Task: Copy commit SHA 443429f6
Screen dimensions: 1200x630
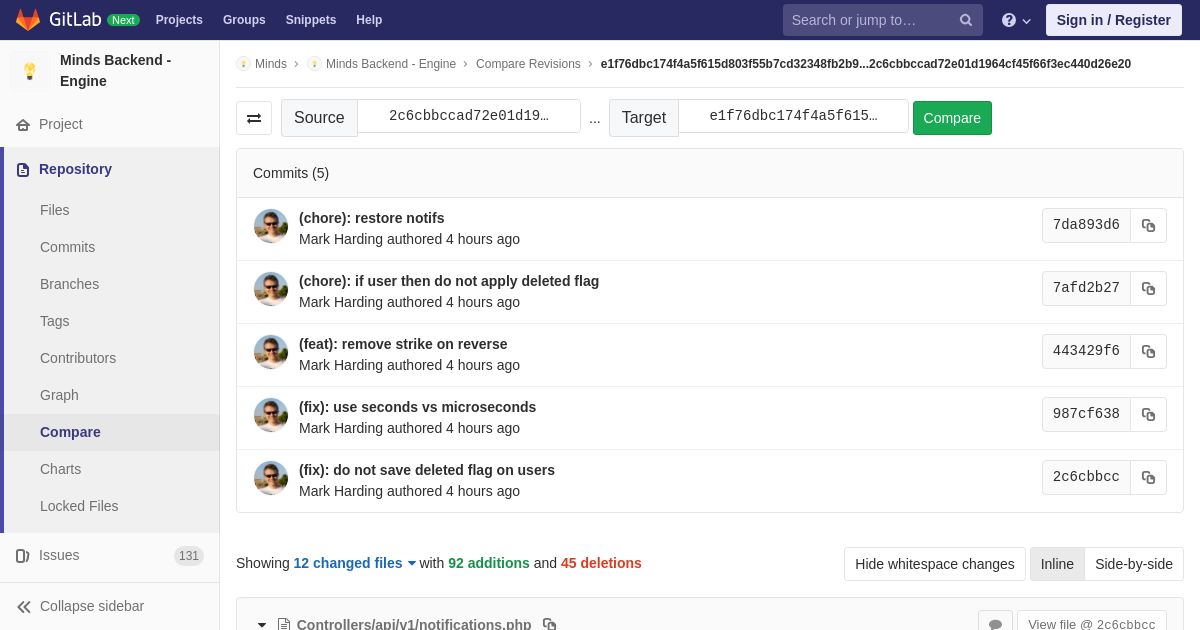Action: (1148, 352)
